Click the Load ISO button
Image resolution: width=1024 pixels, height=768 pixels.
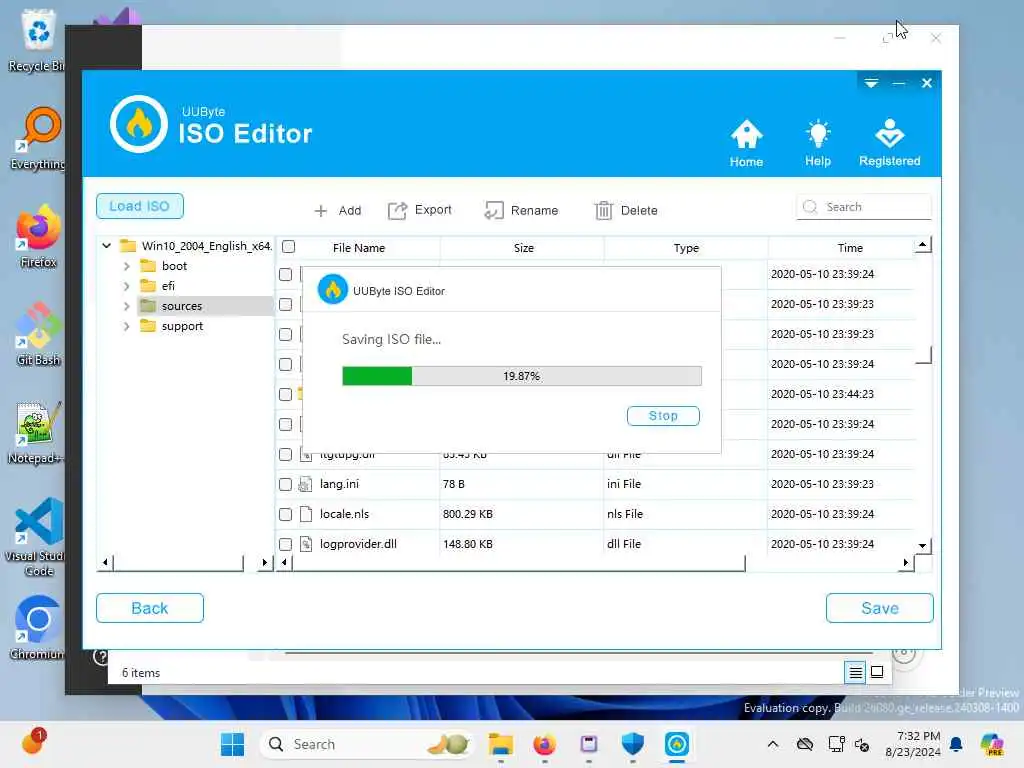point(140,206)
